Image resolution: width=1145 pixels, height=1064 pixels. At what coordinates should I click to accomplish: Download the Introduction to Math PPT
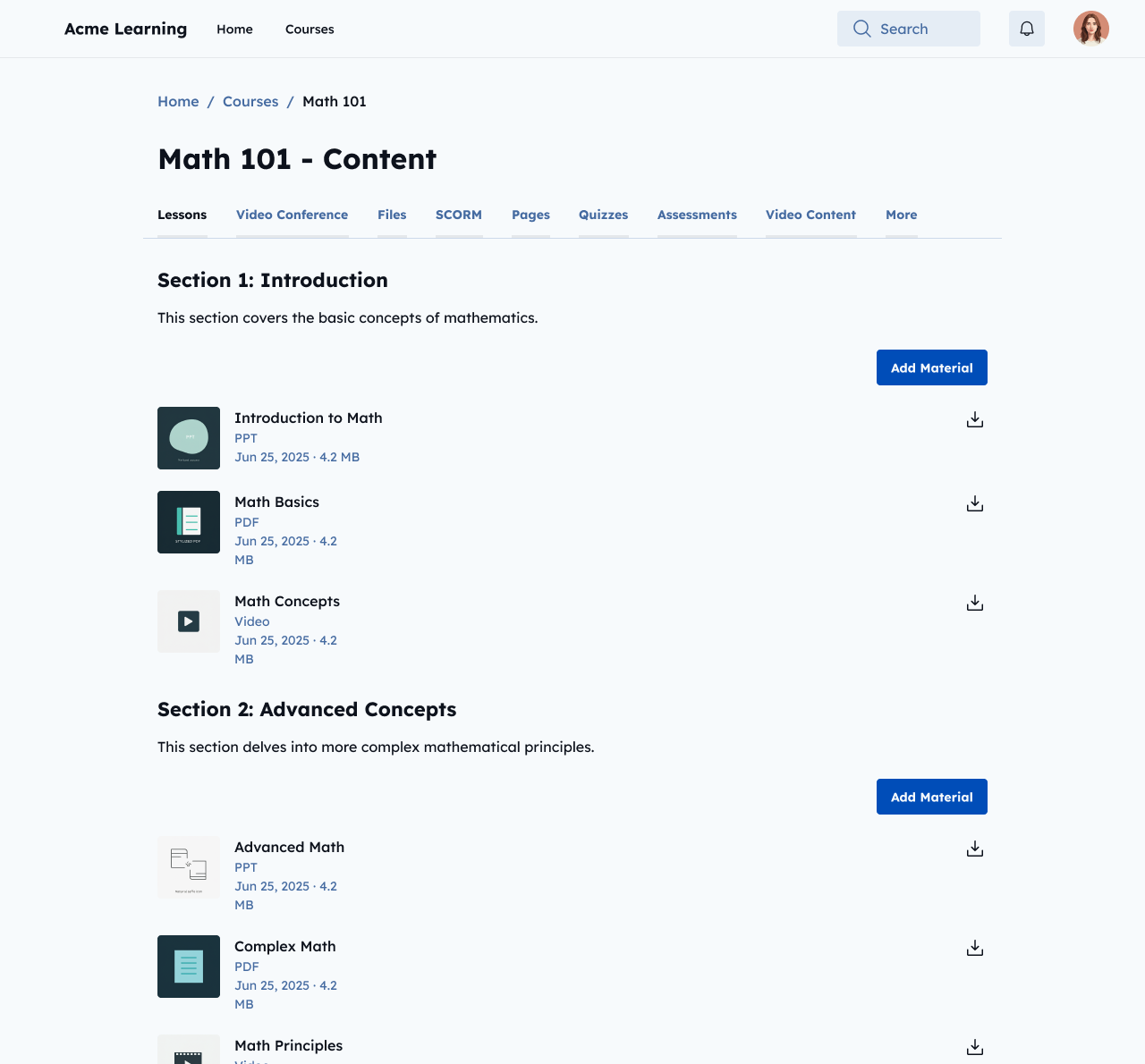click(x=974, y=418)
